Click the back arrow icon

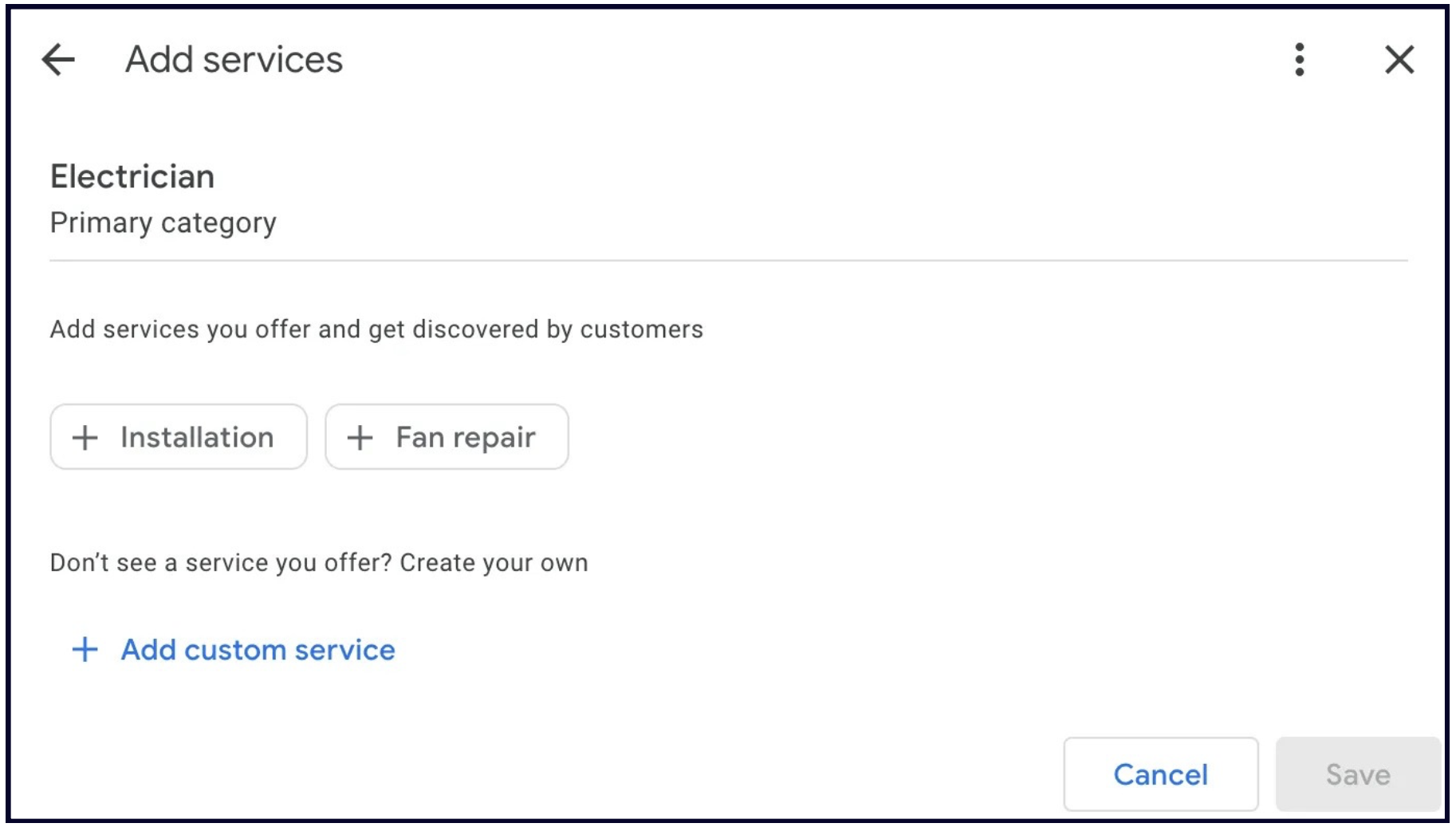click(x=58, y=60)
